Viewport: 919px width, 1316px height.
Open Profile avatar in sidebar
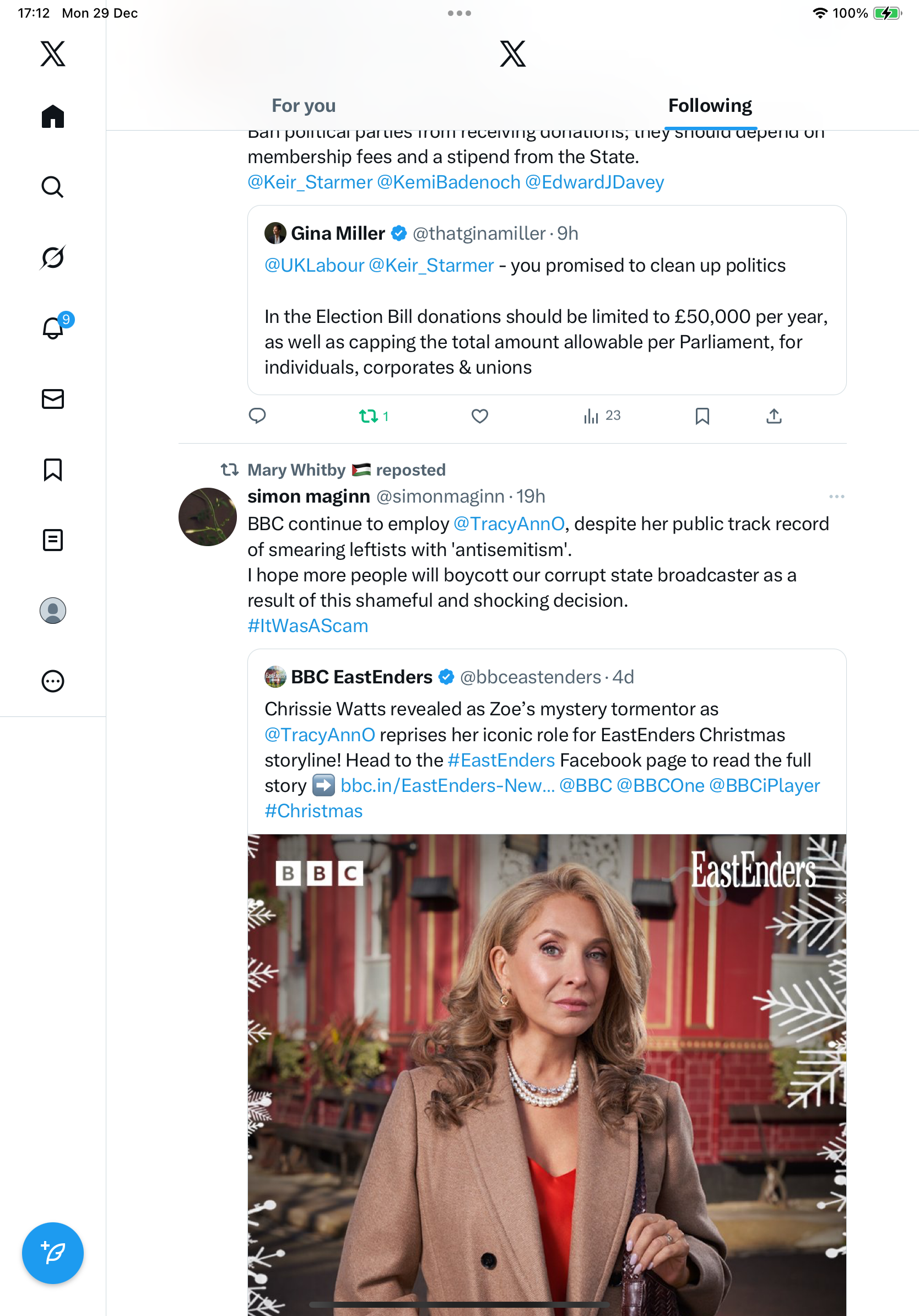tap(53, 611)
